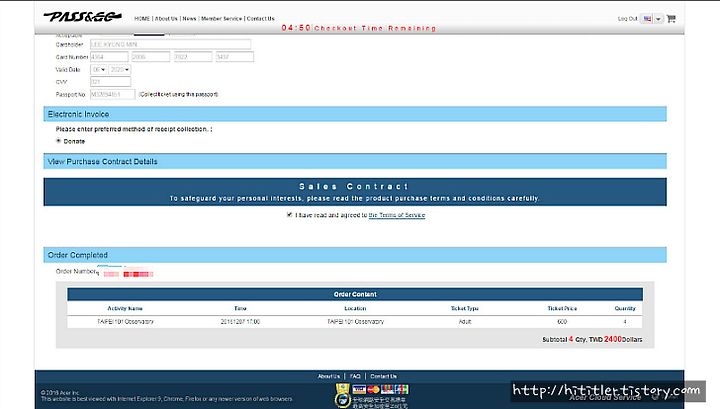
Task: Click the Cardholder name field
Action: pos(170,45)
